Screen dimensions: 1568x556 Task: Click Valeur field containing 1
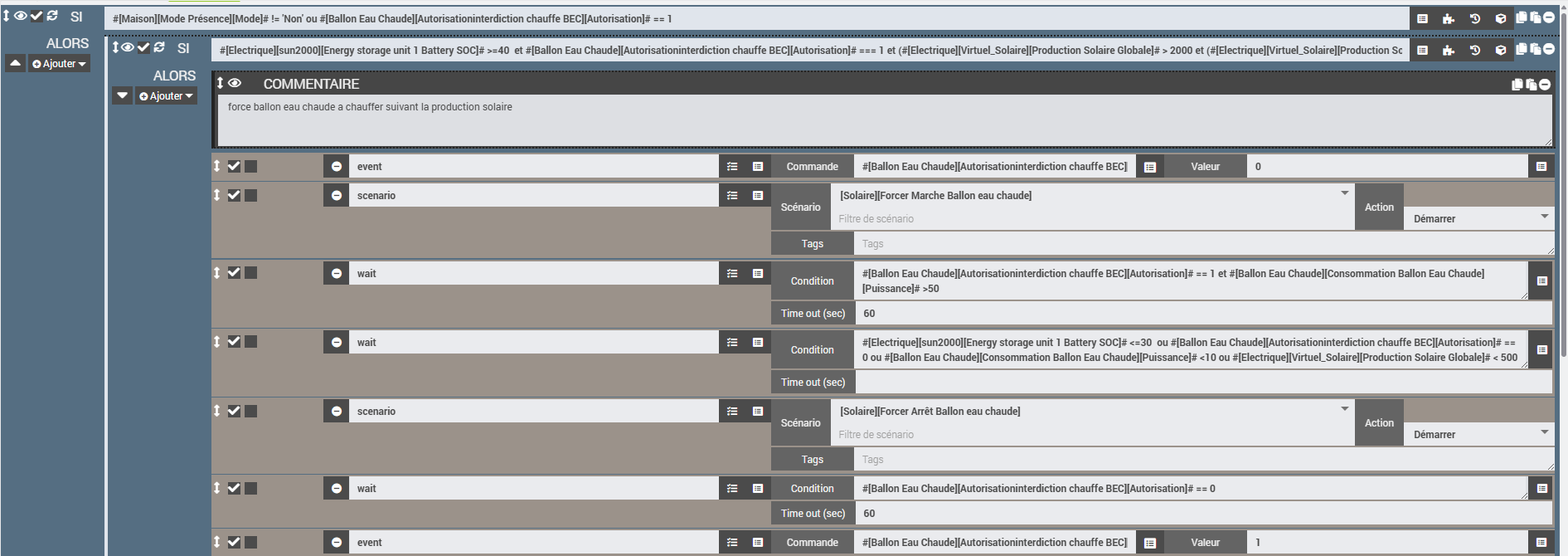pyautogui.click(x=1387, y=542)
